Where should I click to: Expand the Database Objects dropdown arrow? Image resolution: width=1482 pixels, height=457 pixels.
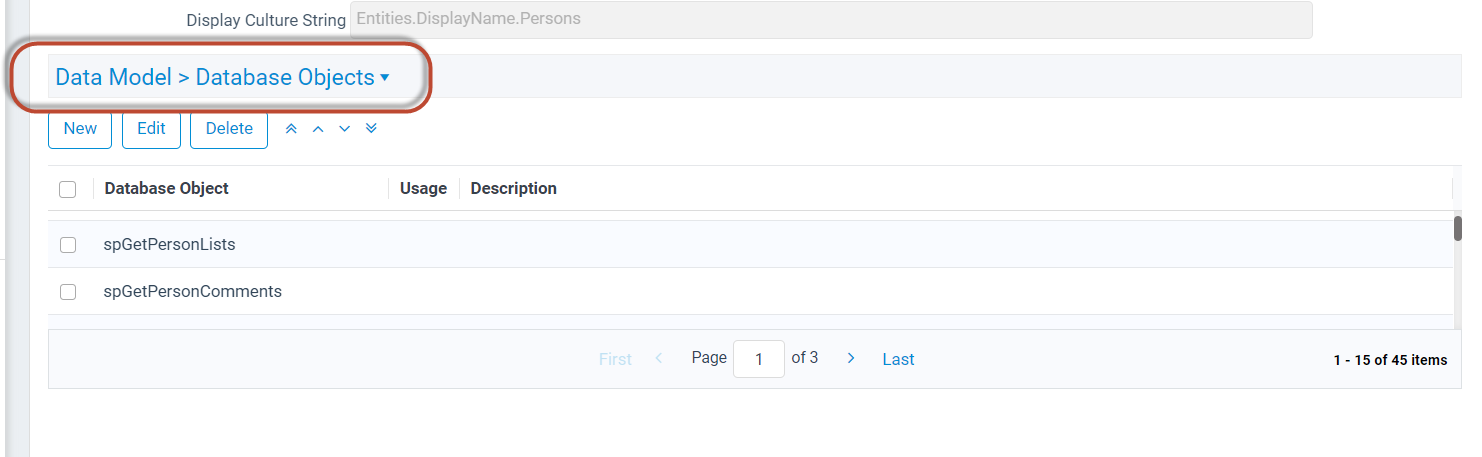385,78
